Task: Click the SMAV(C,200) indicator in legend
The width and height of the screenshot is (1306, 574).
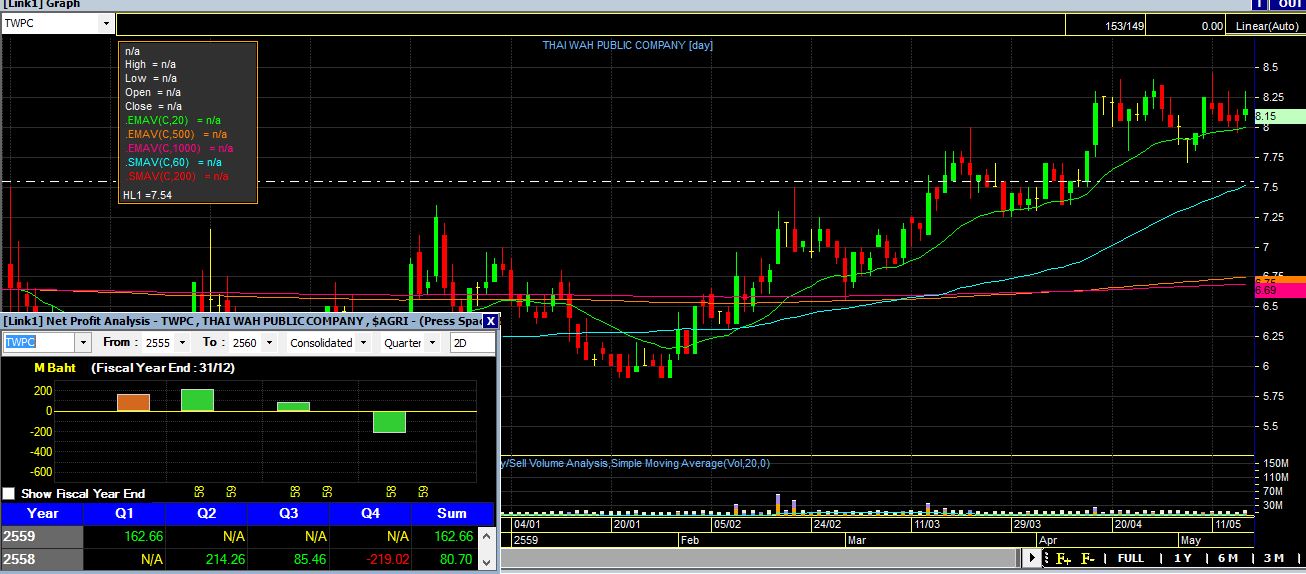Action: [176, 176]
